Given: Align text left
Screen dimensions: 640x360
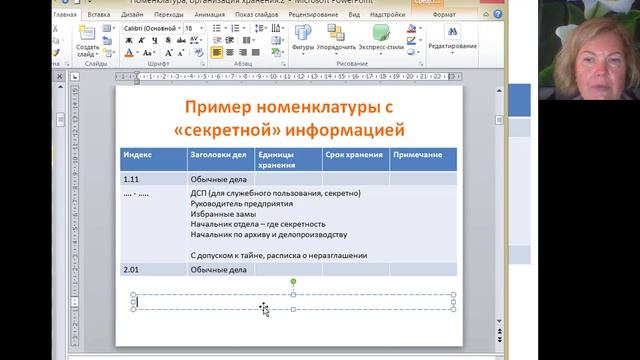Looking at the screenshot, I should [217, 52].
